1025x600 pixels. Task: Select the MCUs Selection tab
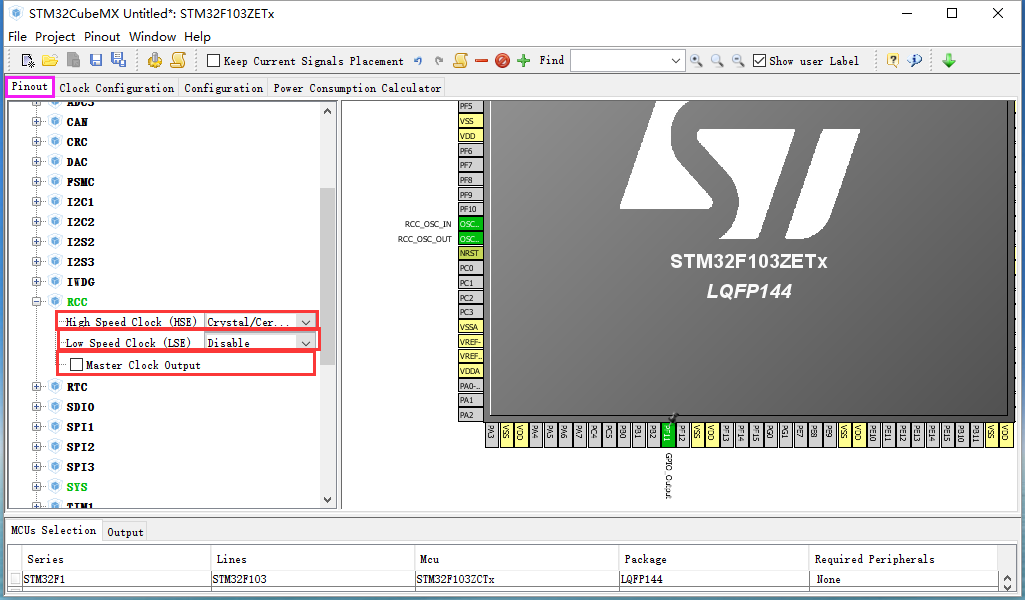(x=54, y=530)
